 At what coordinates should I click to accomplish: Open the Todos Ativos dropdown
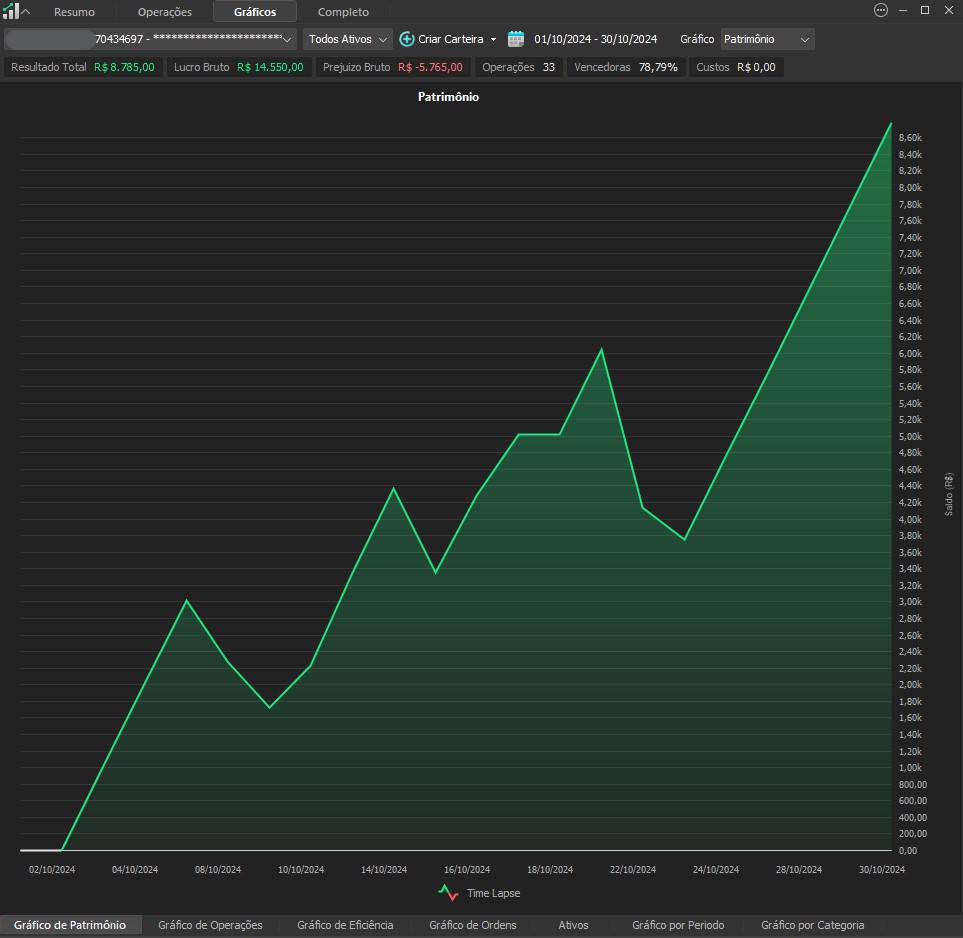(x=348, y=39)
